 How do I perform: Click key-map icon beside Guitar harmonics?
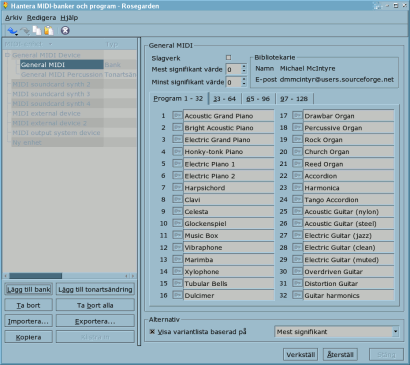[x=297, y=295]
